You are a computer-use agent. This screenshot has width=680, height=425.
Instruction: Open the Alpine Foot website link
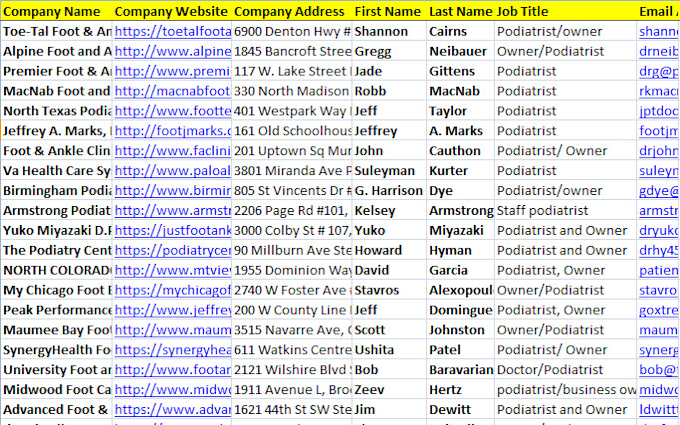pyautogui.click(x=173, y=51)
